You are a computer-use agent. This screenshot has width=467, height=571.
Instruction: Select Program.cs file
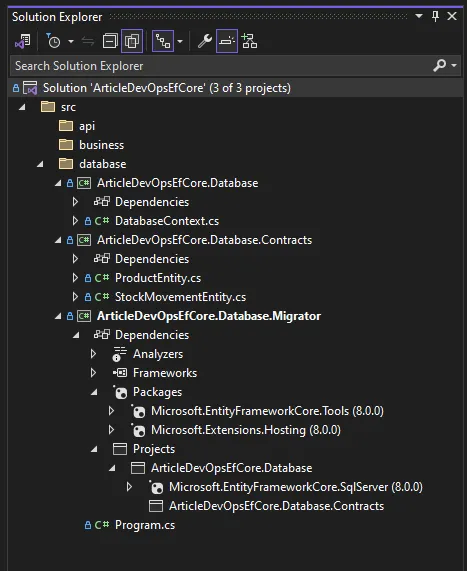145,525
